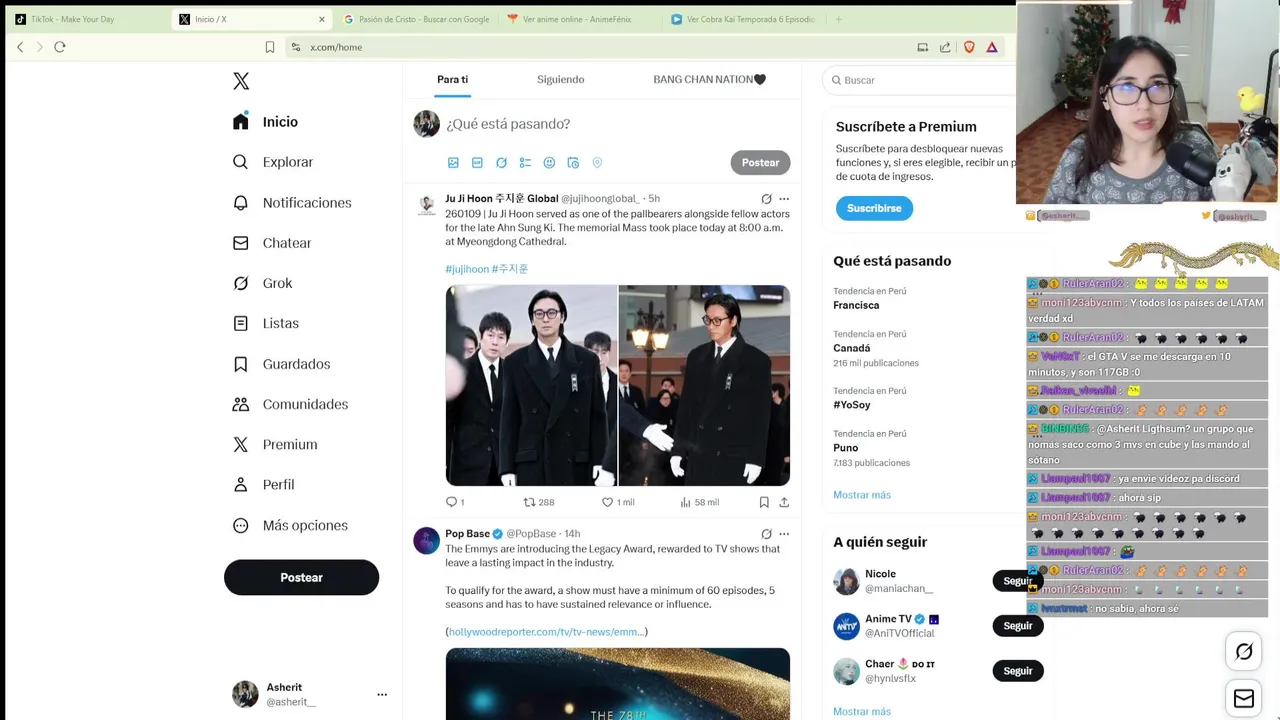
Task: Click the Buscar search field
Action: pos(920,80)
